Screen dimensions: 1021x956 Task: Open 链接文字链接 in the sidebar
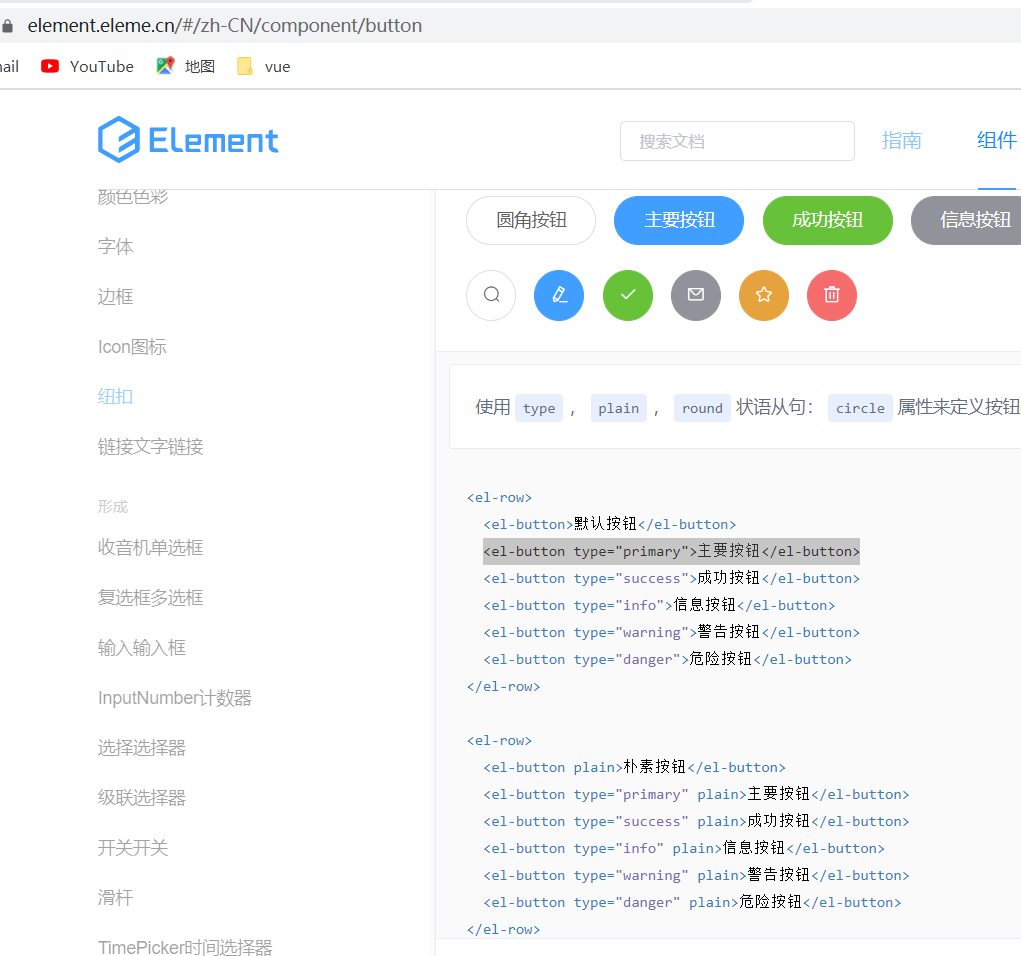[x=150, y=446]
